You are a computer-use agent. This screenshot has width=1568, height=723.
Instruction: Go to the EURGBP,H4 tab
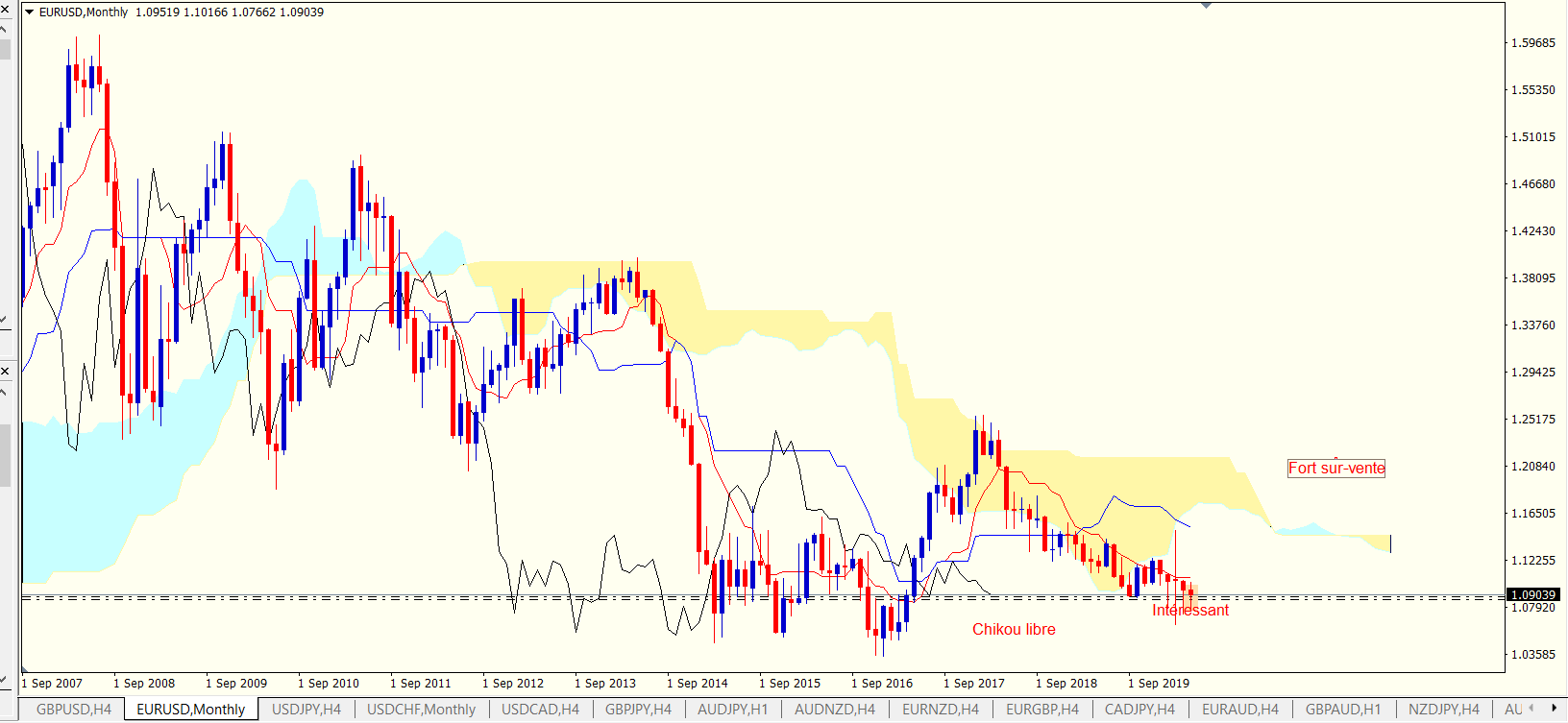pos(1041,710)
